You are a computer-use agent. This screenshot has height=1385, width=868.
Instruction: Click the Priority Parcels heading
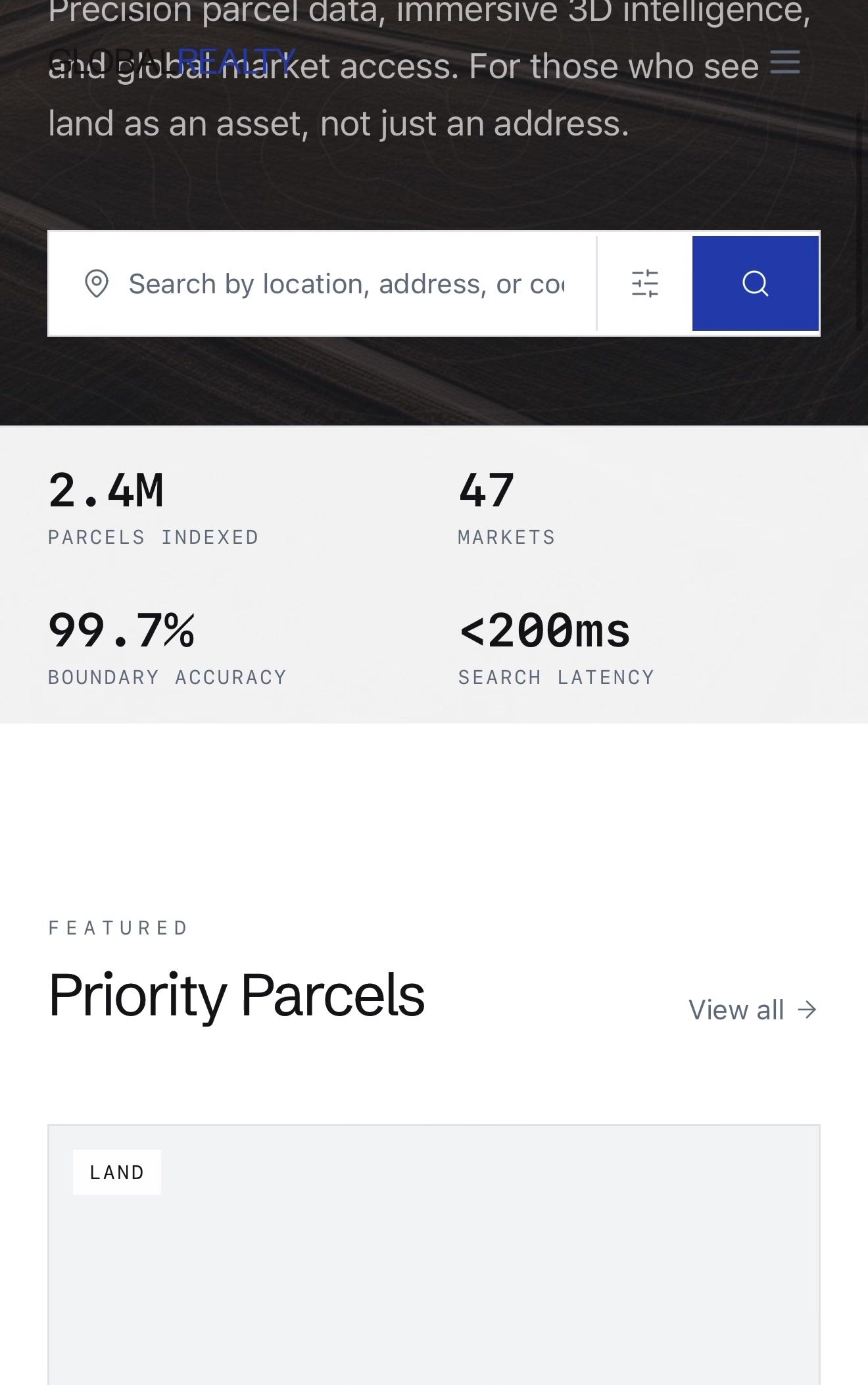[237, 994]
